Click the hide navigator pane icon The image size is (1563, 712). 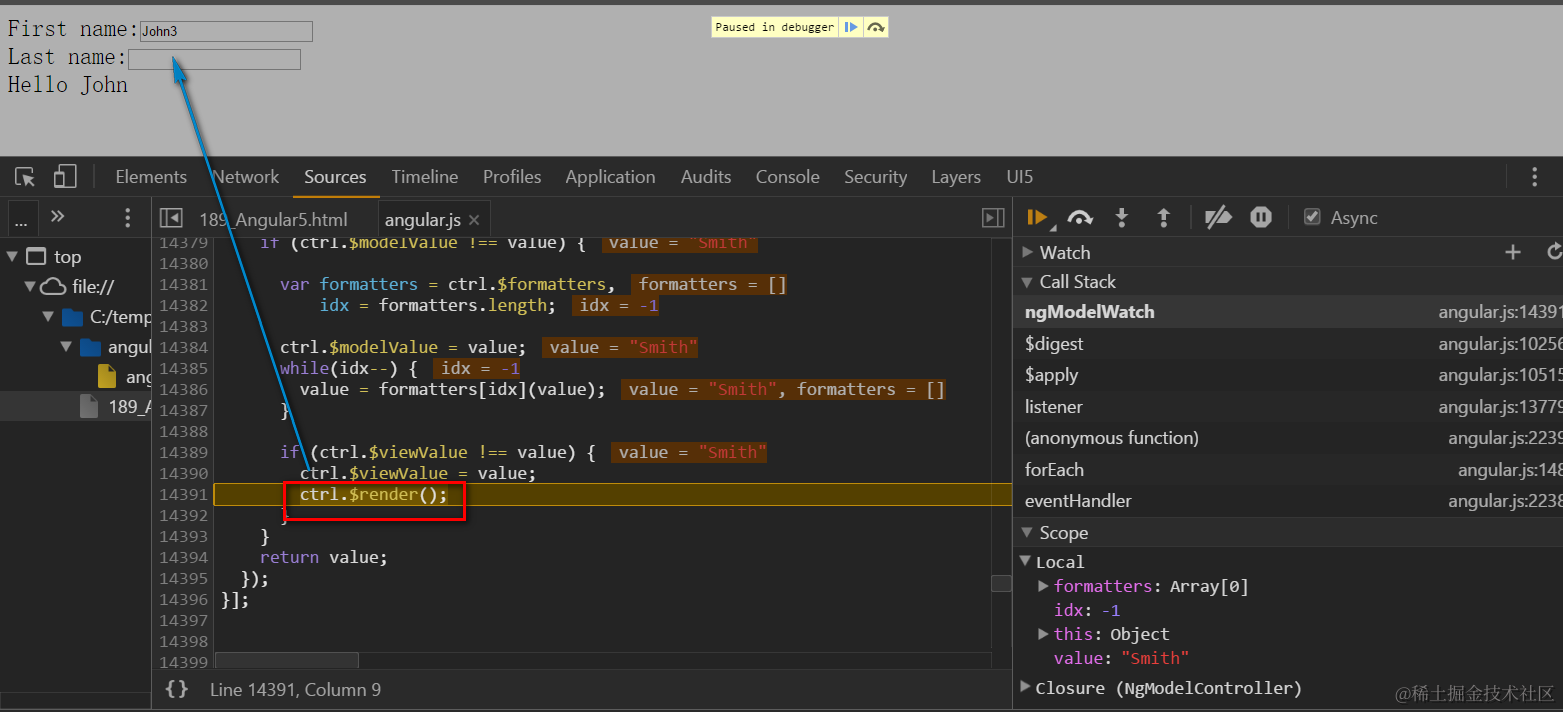click(x=171, y=218)
